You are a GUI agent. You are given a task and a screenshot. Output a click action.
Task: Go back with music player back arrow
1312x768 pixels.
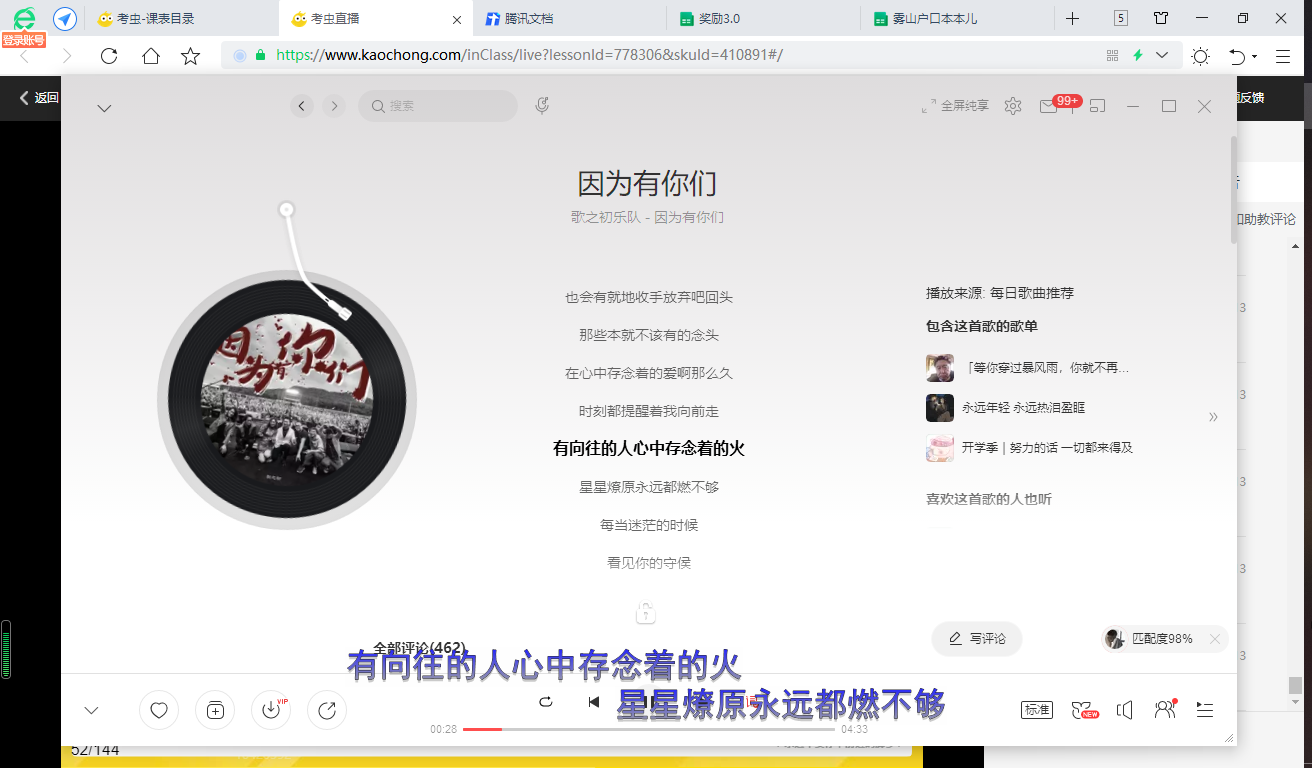tap(302, 105)
